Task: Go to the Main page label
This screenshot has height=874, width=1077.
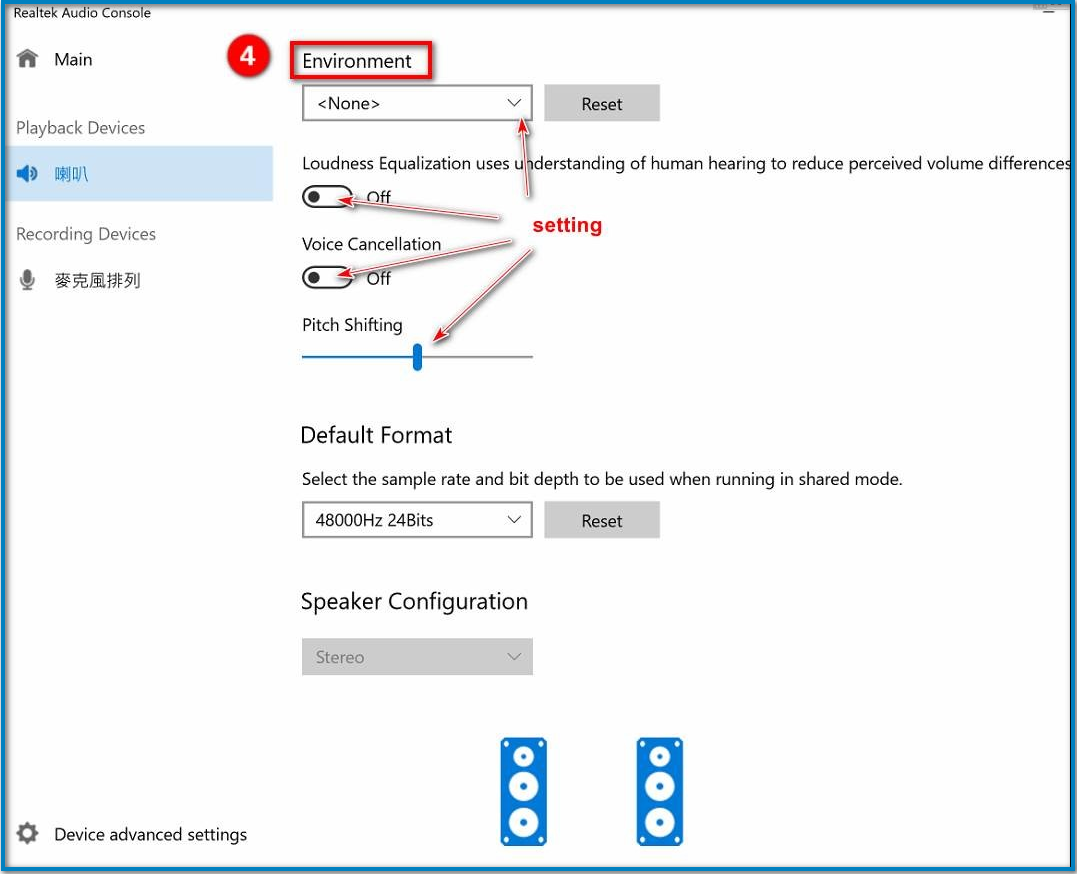Action: [73, 60]
